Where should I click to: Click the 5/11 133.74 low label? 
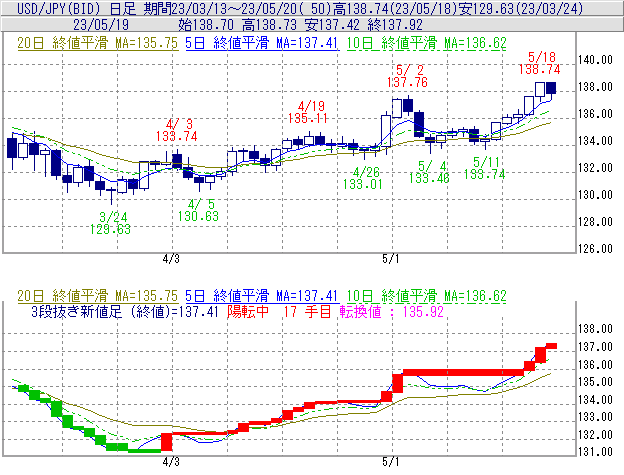[484, 168]
